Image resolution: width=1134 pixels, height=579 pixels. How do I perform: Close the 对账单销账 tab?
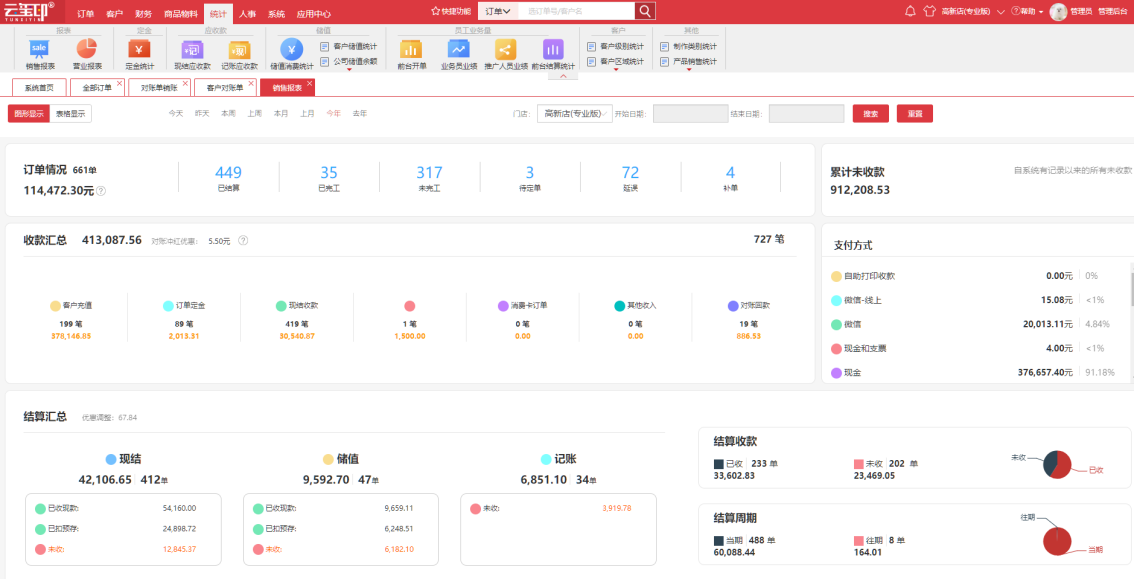[x=185, y=83]
